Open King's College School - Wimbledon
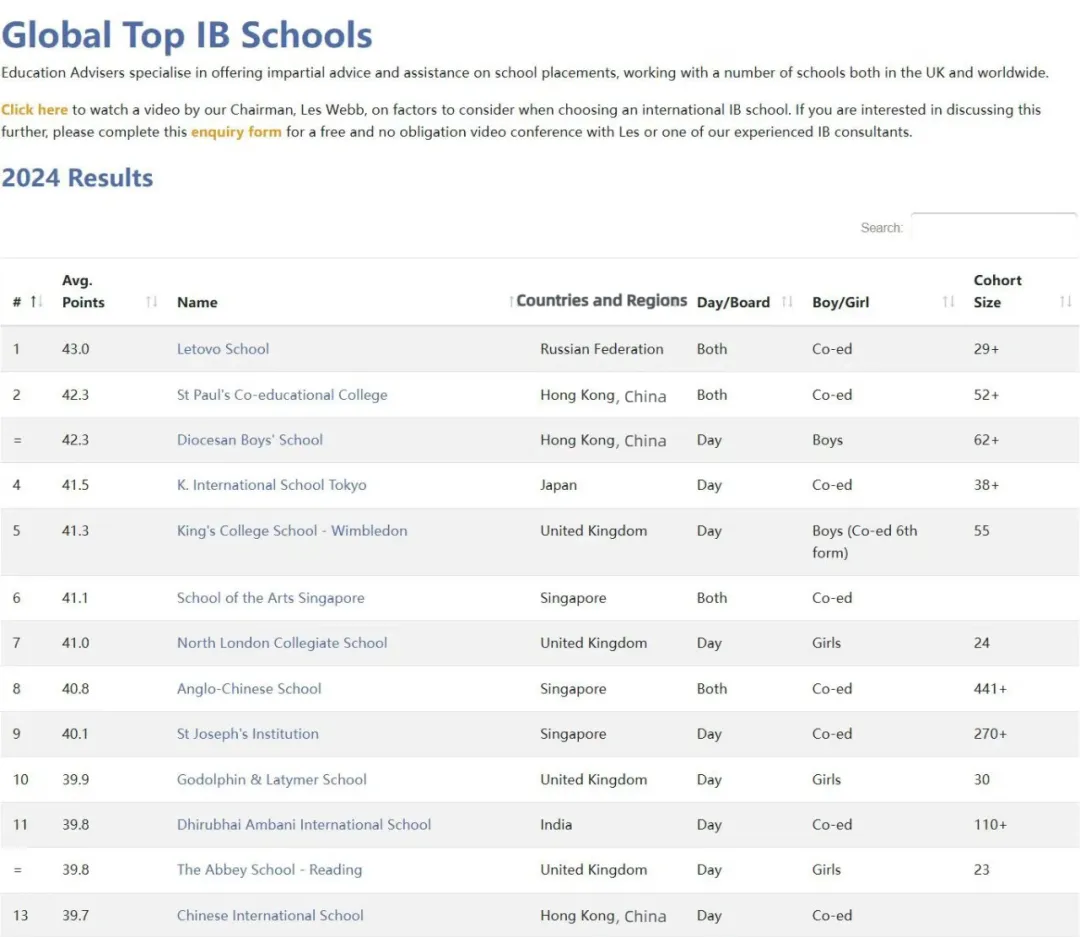Viewport: 1080px width, 937px height. point(292,531)
